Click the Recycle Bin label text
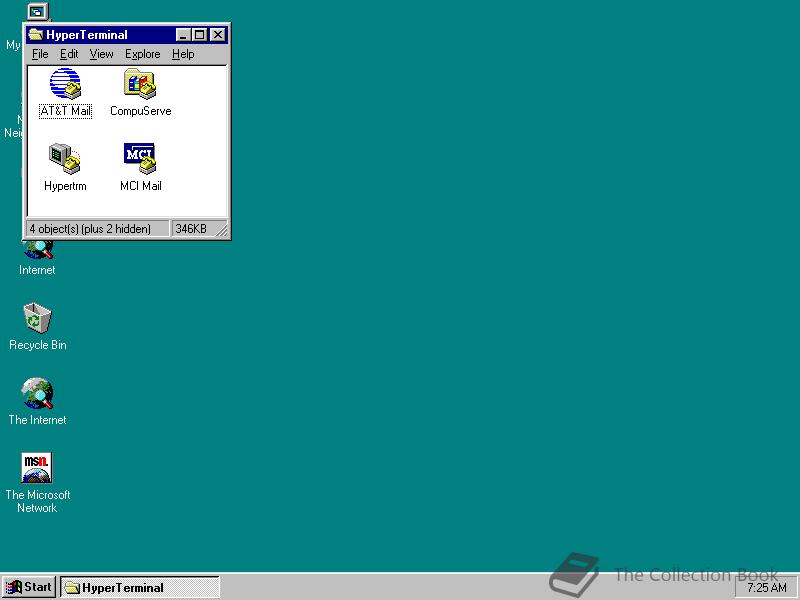Image resolution: width=800 pixels, height=600 pixels. (x=38, y=345)
